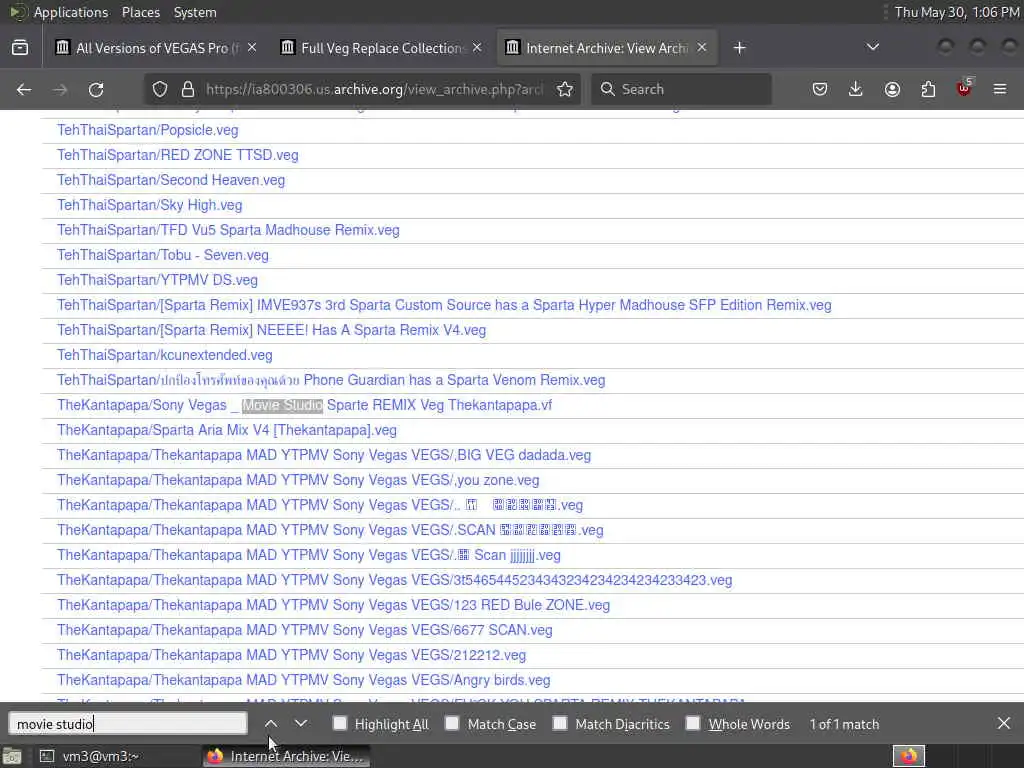Open the Places menu
Image resolution: width=1024 pixels, height=768 pixels.
click(140, 12)
